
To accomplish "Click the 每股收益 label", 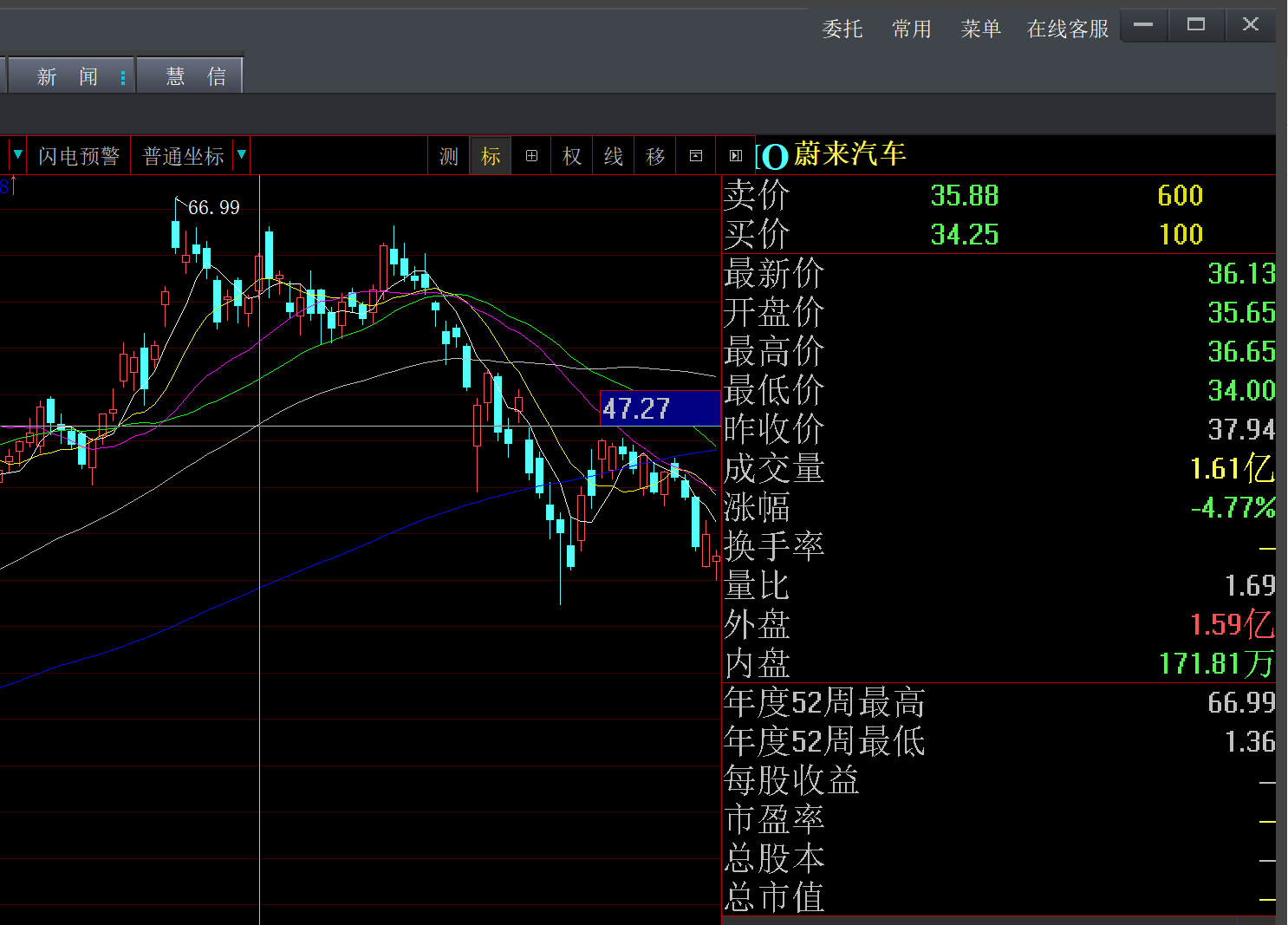I will pos(791,780).
